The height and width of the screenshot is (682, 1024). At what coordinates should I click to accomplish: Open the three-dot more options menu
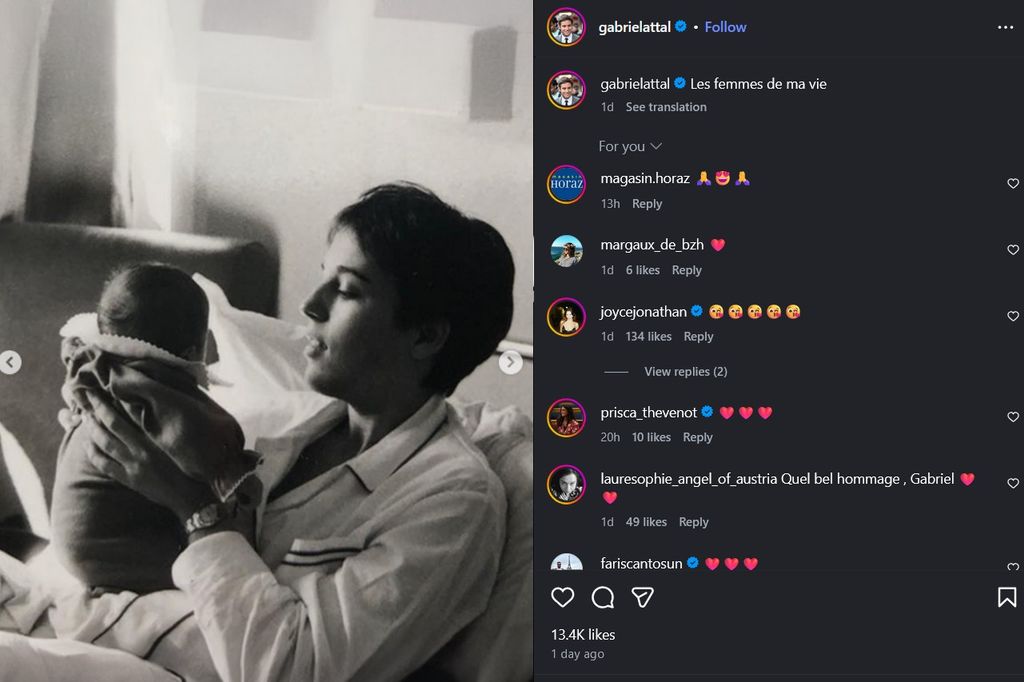[1005, 27]
